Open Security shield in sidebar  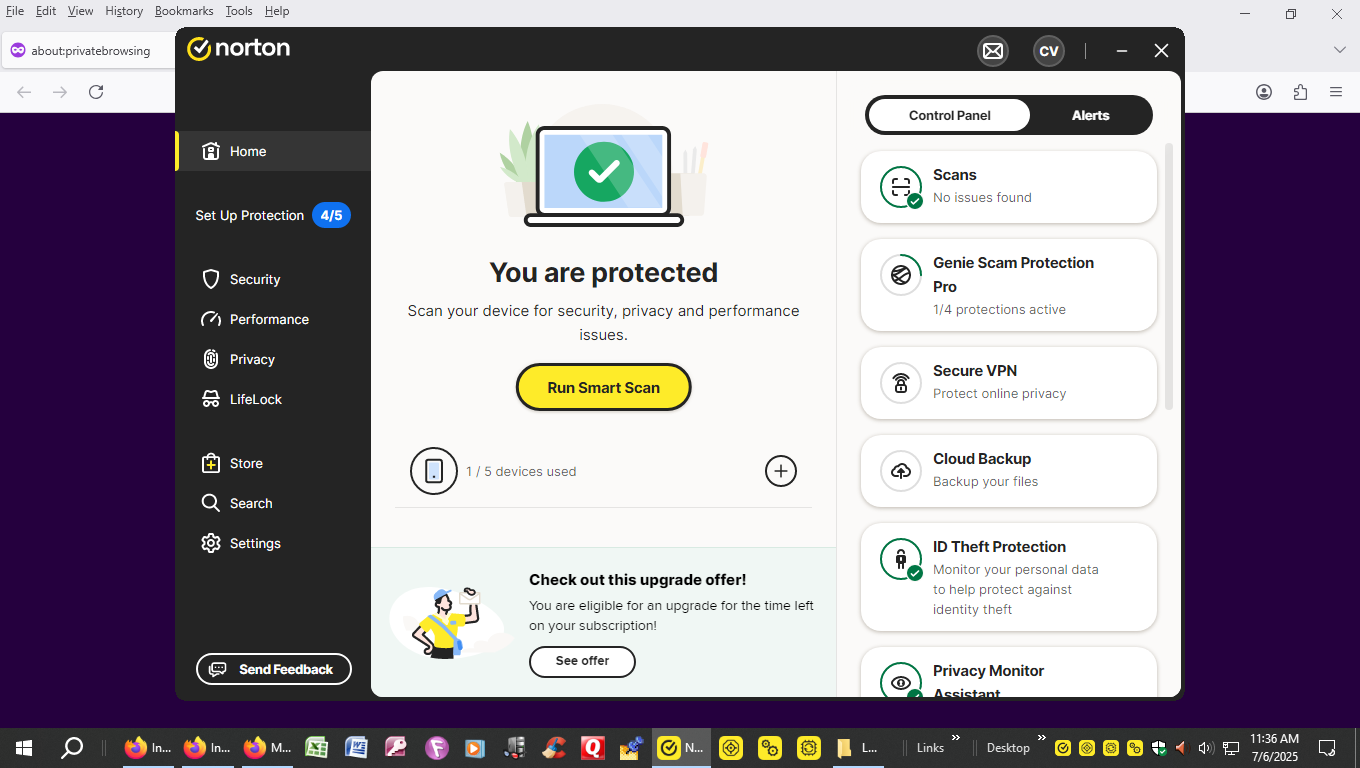tap(211, 279)
